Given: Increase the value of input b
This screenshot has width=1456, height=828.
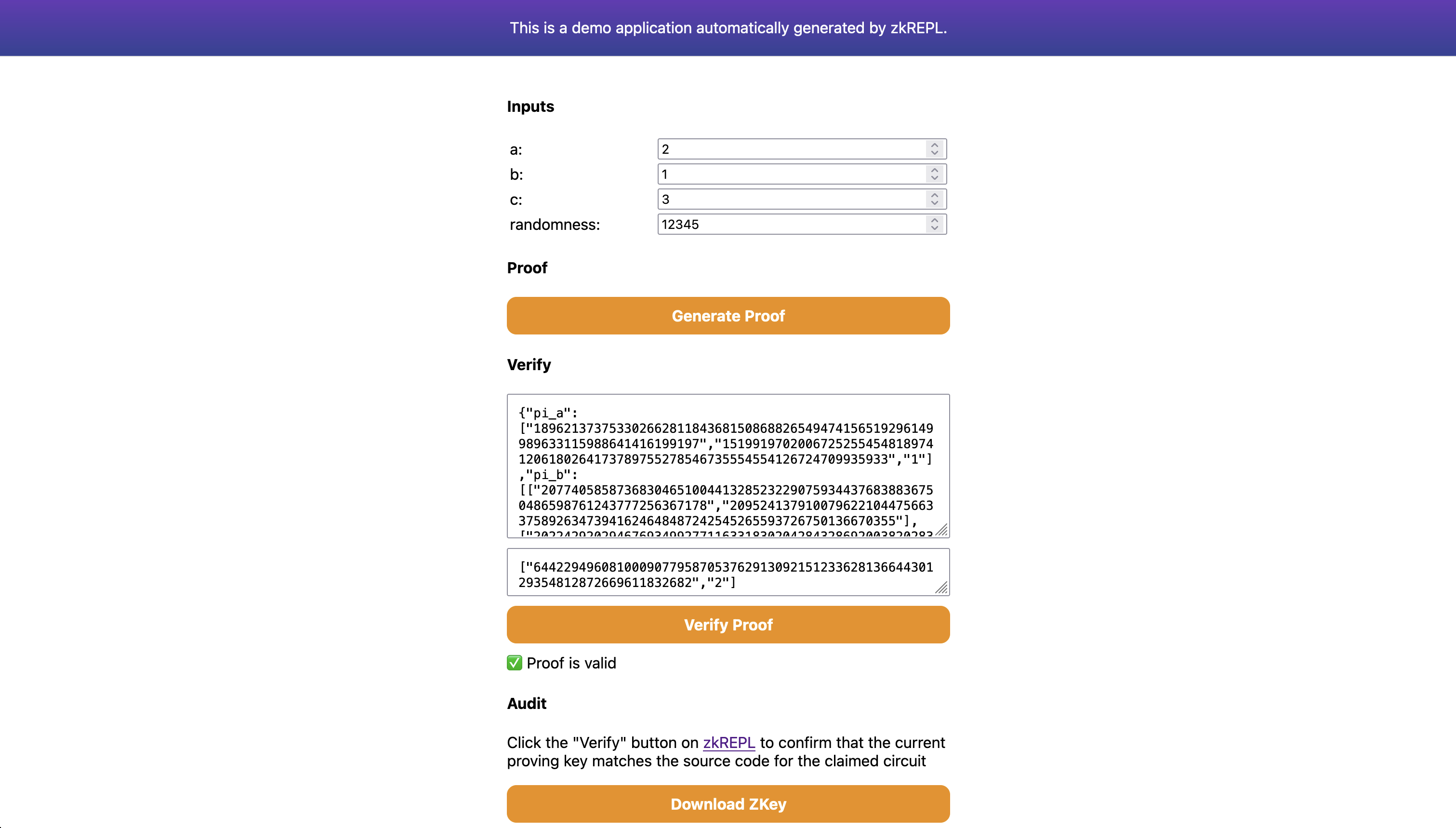Looking at the screenshot, I should pyautogui.click(x=934, y=170).
